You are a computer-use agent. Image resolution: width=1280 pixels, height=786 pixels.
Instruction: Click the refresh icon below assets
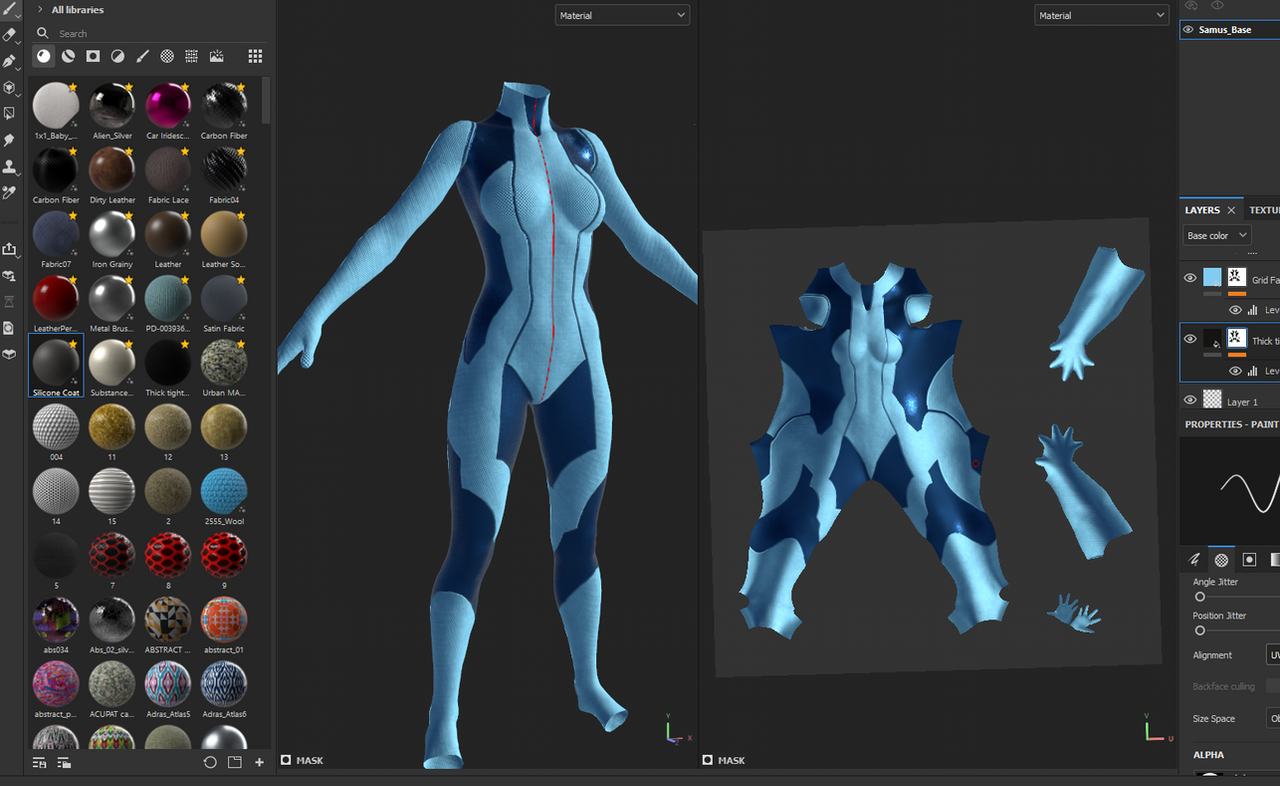coord(210,762)
